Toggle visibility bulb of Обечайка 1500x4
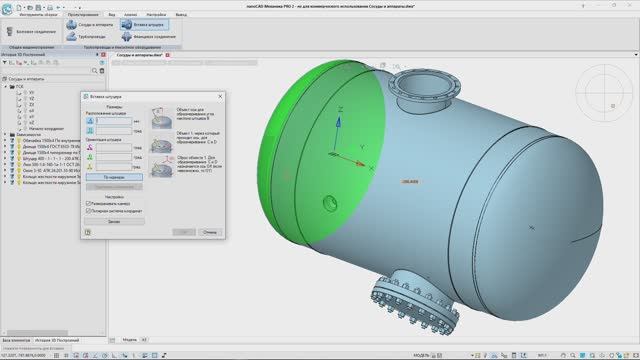This screenshot has height=360, width=640. (x=19, y=140)
